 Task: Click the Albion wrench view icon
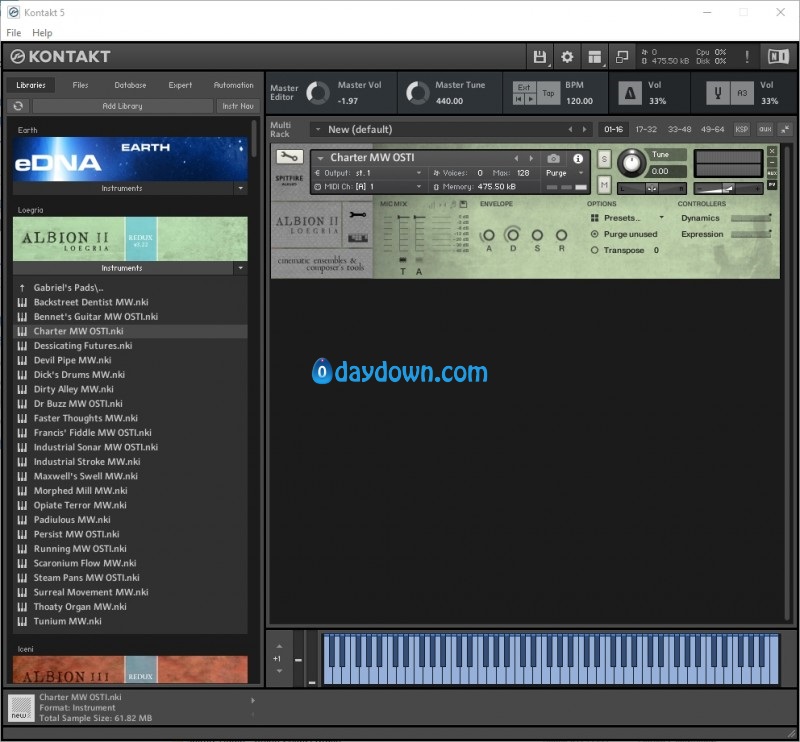(358, 215)
